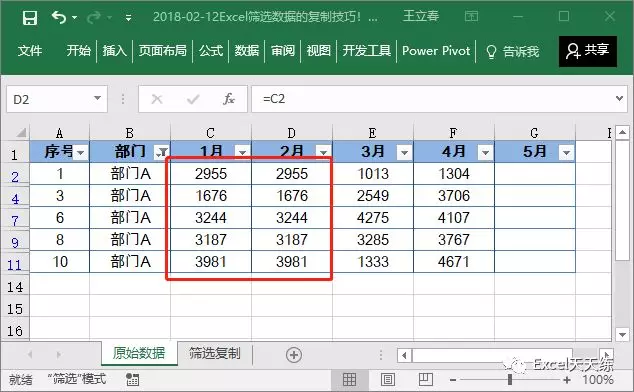Click the Undo arrow icon
This screenshot has height=392, width=634.
pos(58,17)
